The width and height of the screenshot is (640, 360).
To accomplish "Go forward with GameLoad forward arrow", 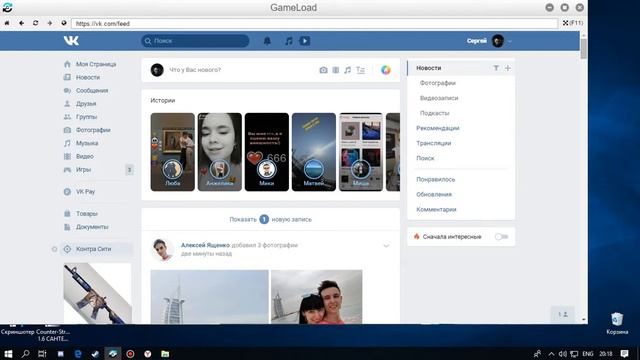I will point(49,23).
